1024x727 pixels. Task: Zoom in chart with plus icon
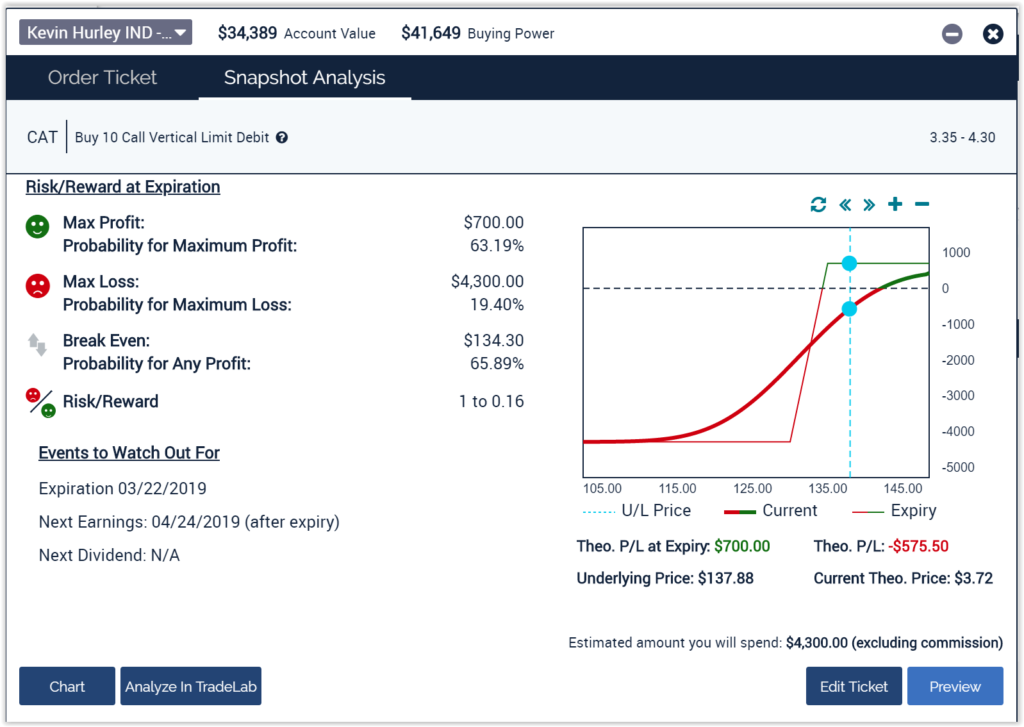click(895, 205)
